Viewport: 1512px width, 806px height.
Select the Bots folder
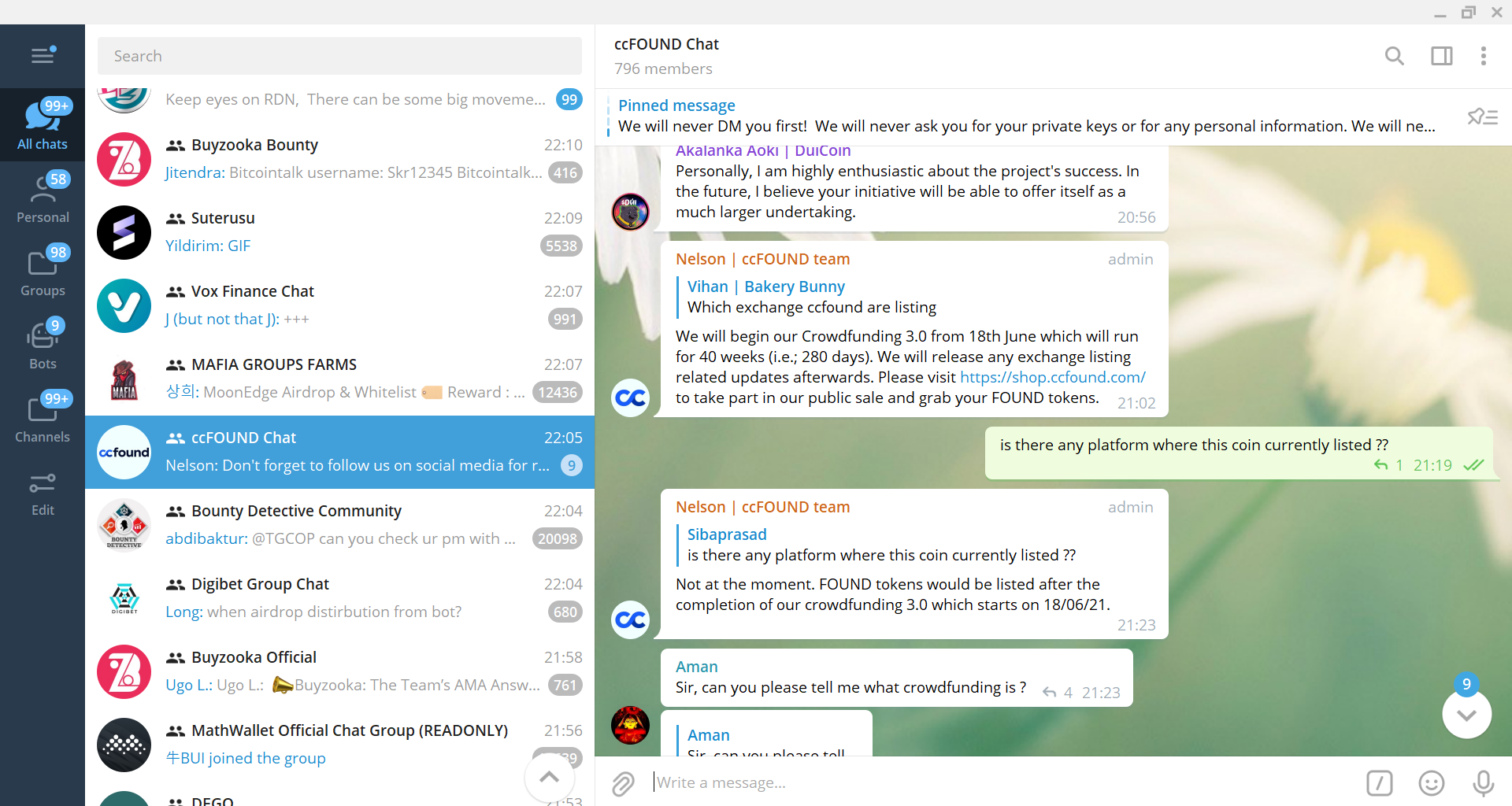pyautogui.click(x=43, y=345)
